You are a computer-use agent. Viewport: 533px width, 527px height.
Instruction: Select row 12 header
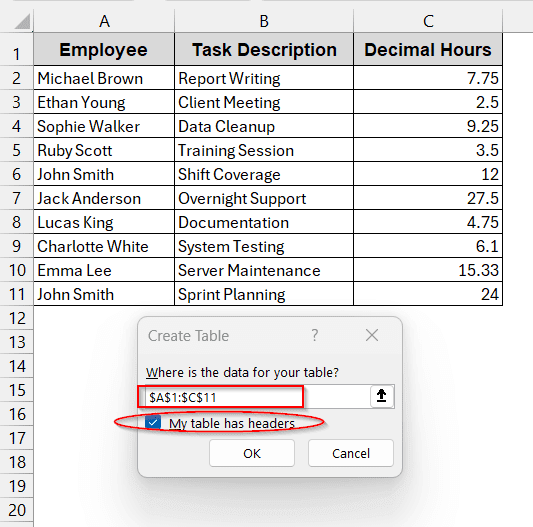[x=17, y=318]
